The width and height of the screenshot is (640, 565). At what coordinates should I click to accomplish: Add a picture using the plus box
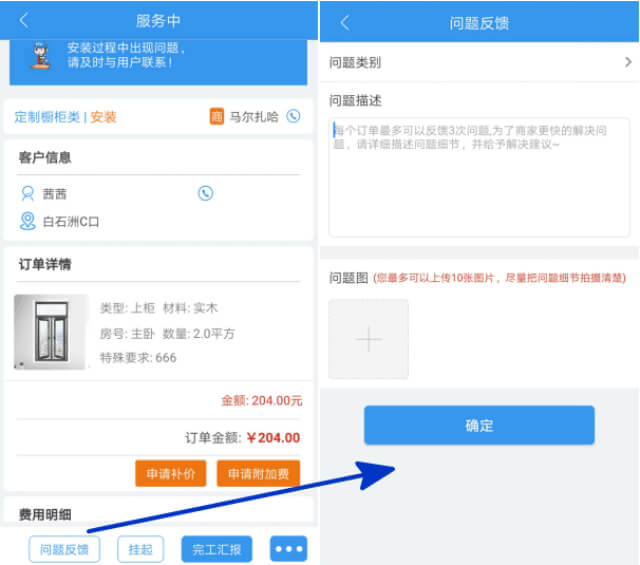coord(368,340)
